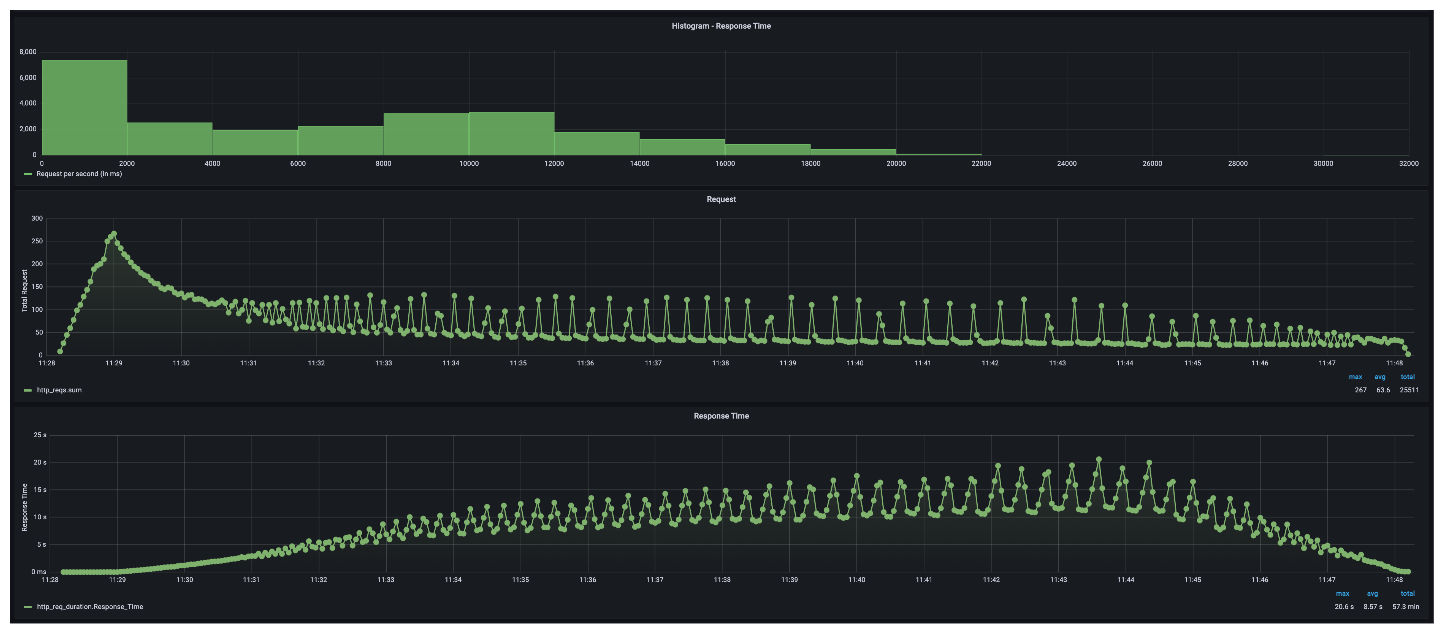Click the color swatch beside http_req_duration.Response_Time
The image size is (1443, 633).
pos(28,606)
